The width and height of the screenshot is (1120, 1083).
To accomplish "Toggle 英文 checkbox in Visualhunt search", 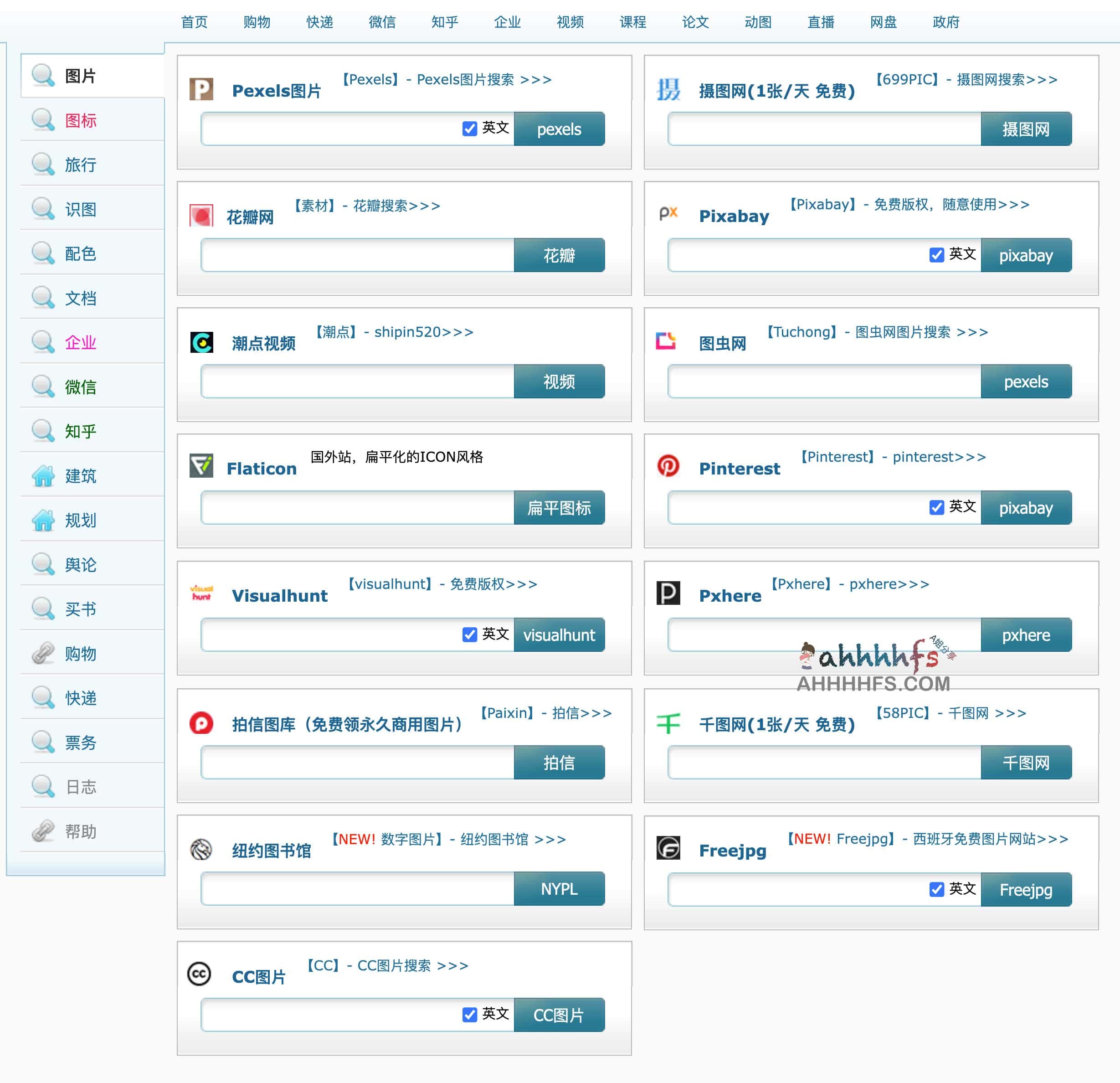I will point(469,634).
